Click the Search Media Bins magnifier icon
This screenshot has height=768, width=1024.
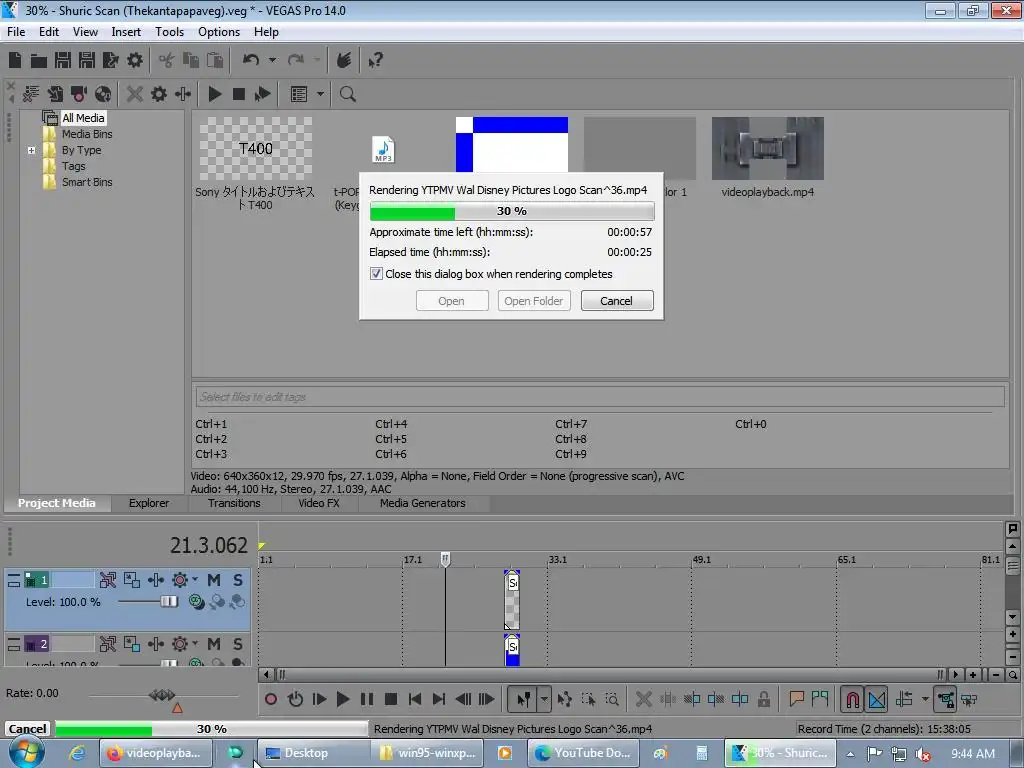[347, 94]
